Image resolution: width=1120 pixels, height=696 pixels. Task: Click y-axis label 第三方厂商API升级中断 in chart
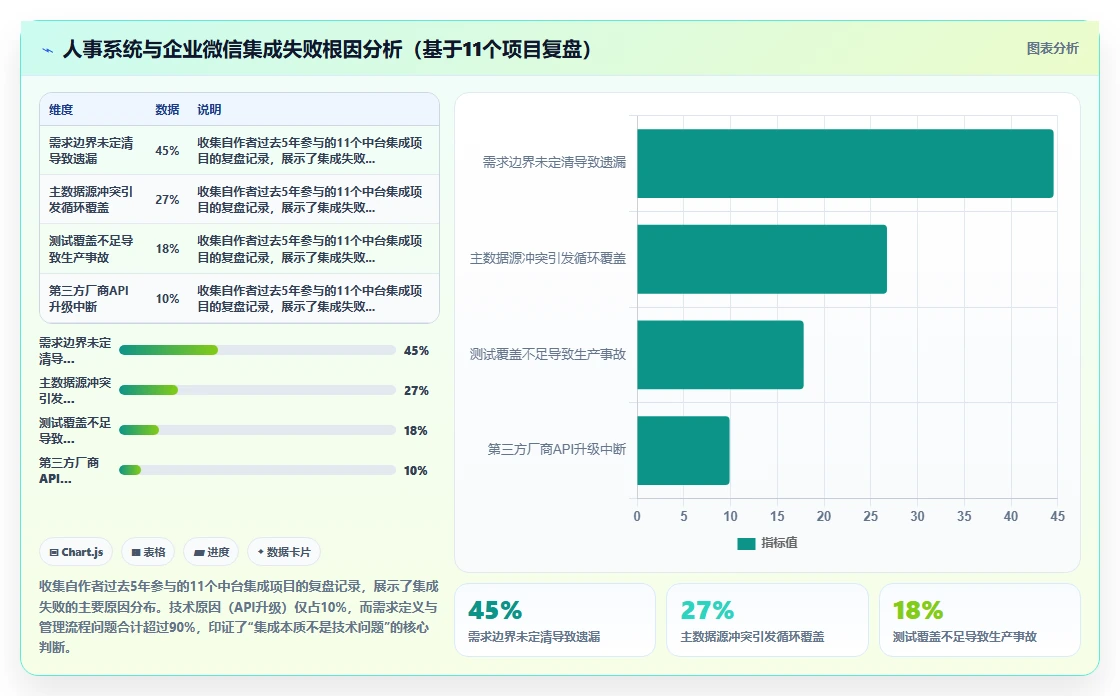(x=556, y=449)
